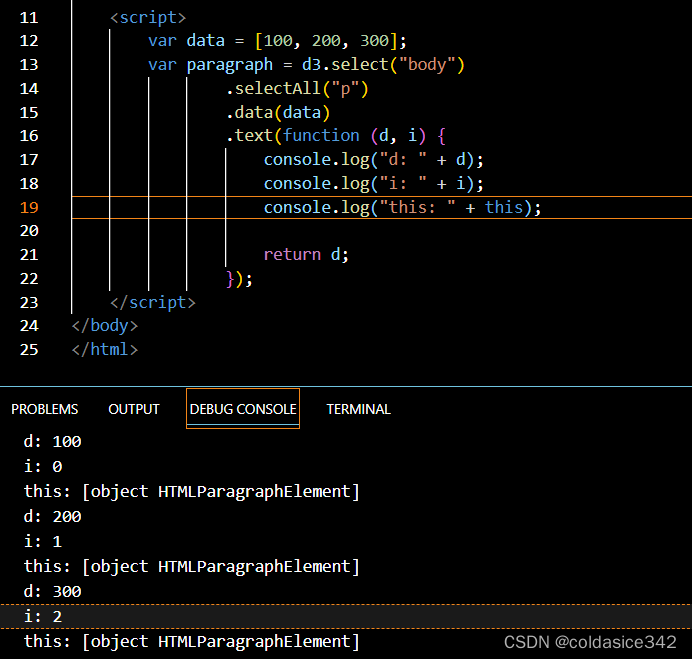Click the opening <script> tag text
692x659 pixels.
148,18
